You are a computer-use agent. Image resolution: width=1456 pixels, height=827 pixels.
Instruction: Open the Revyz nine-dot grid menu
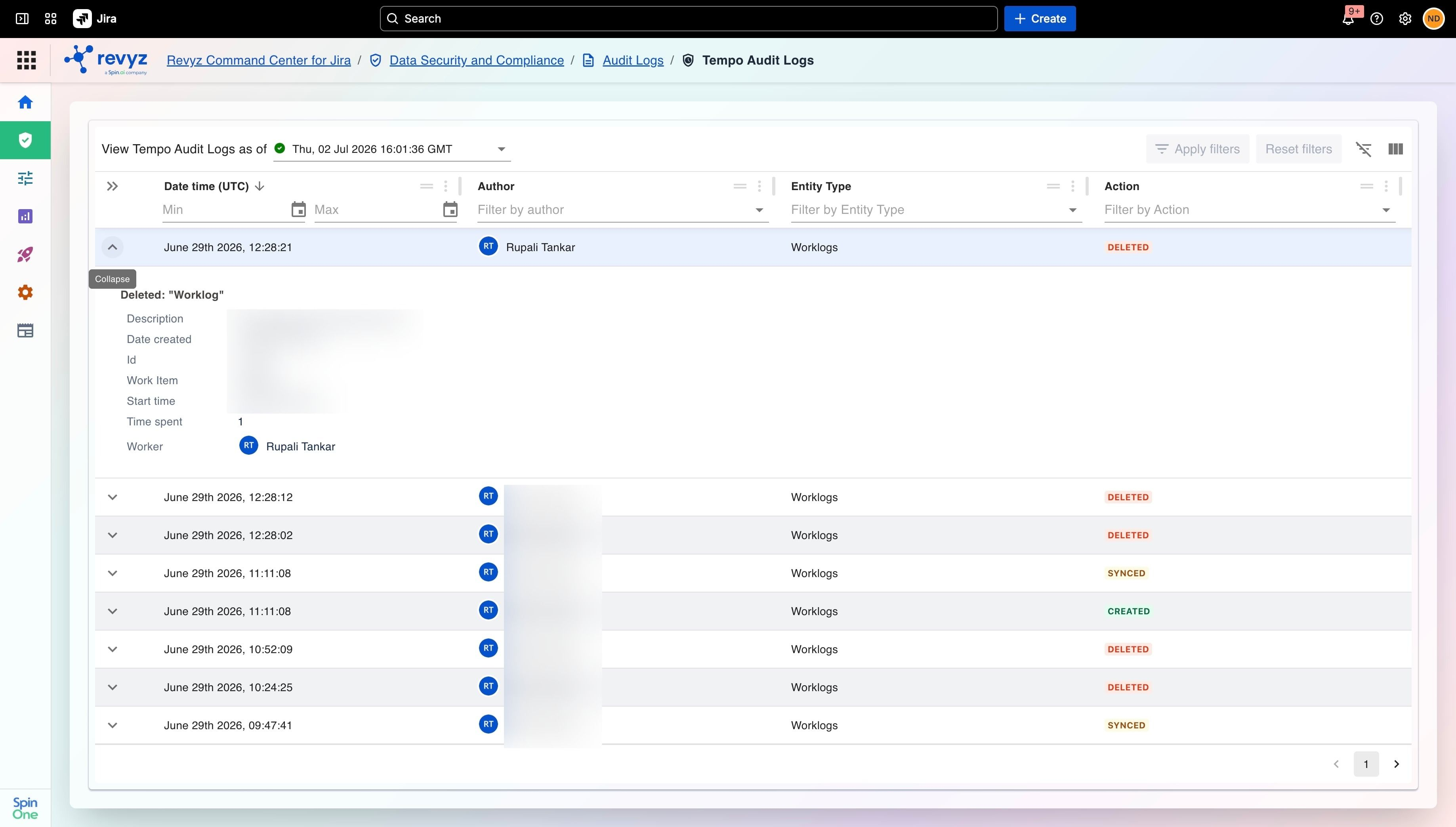[x=26, y=60]
